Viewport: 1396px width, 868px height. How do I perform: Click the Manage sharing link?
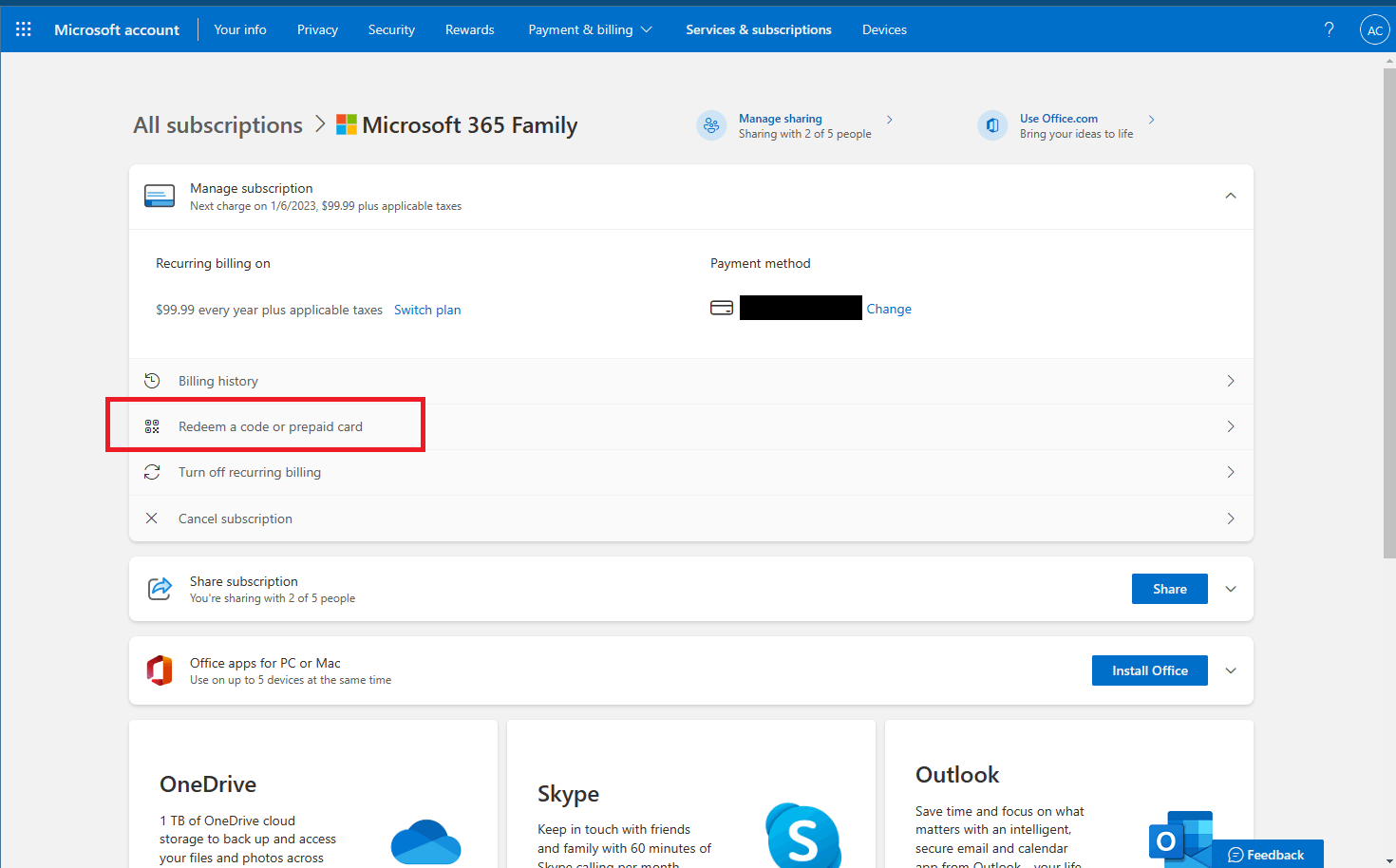pos(781,119)
